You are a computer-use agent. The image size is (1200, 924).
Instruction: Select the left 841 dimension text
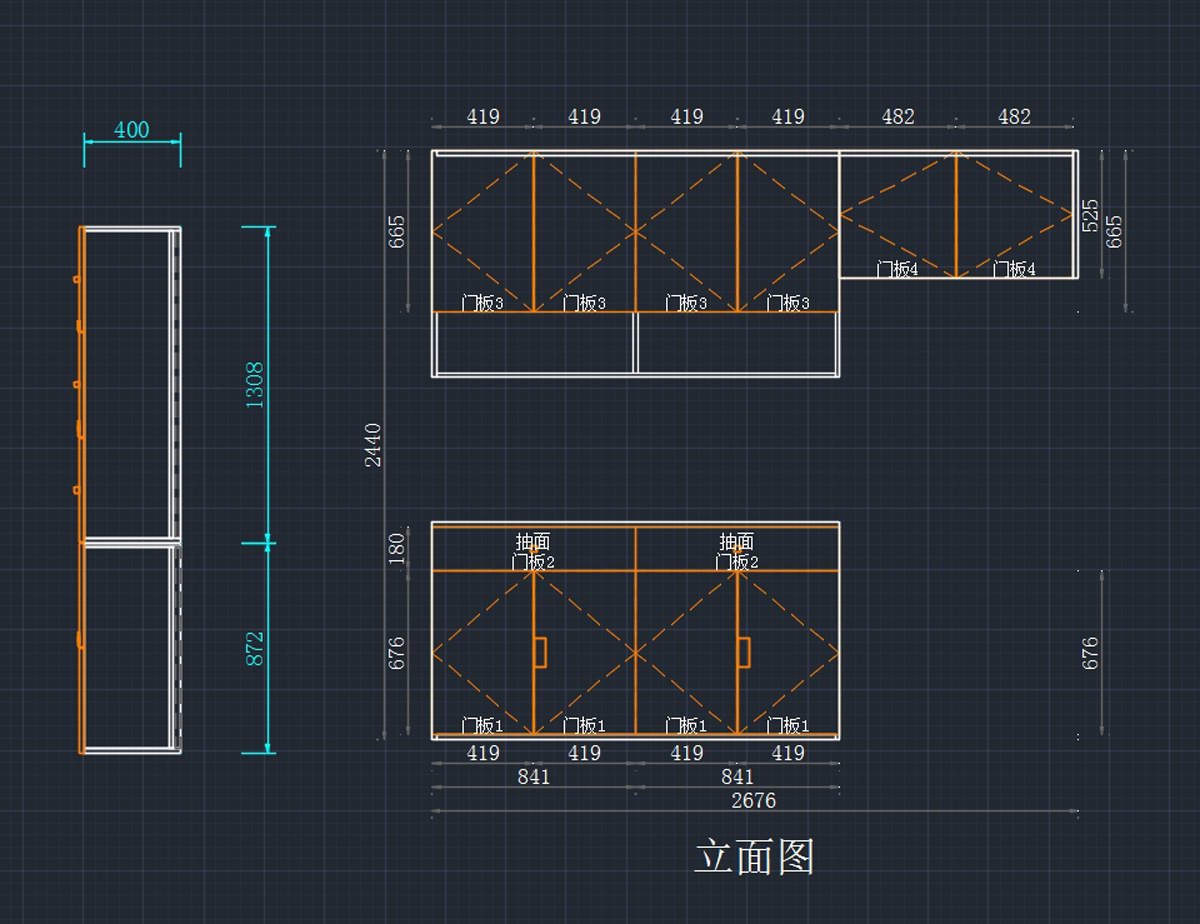point(533,777)
